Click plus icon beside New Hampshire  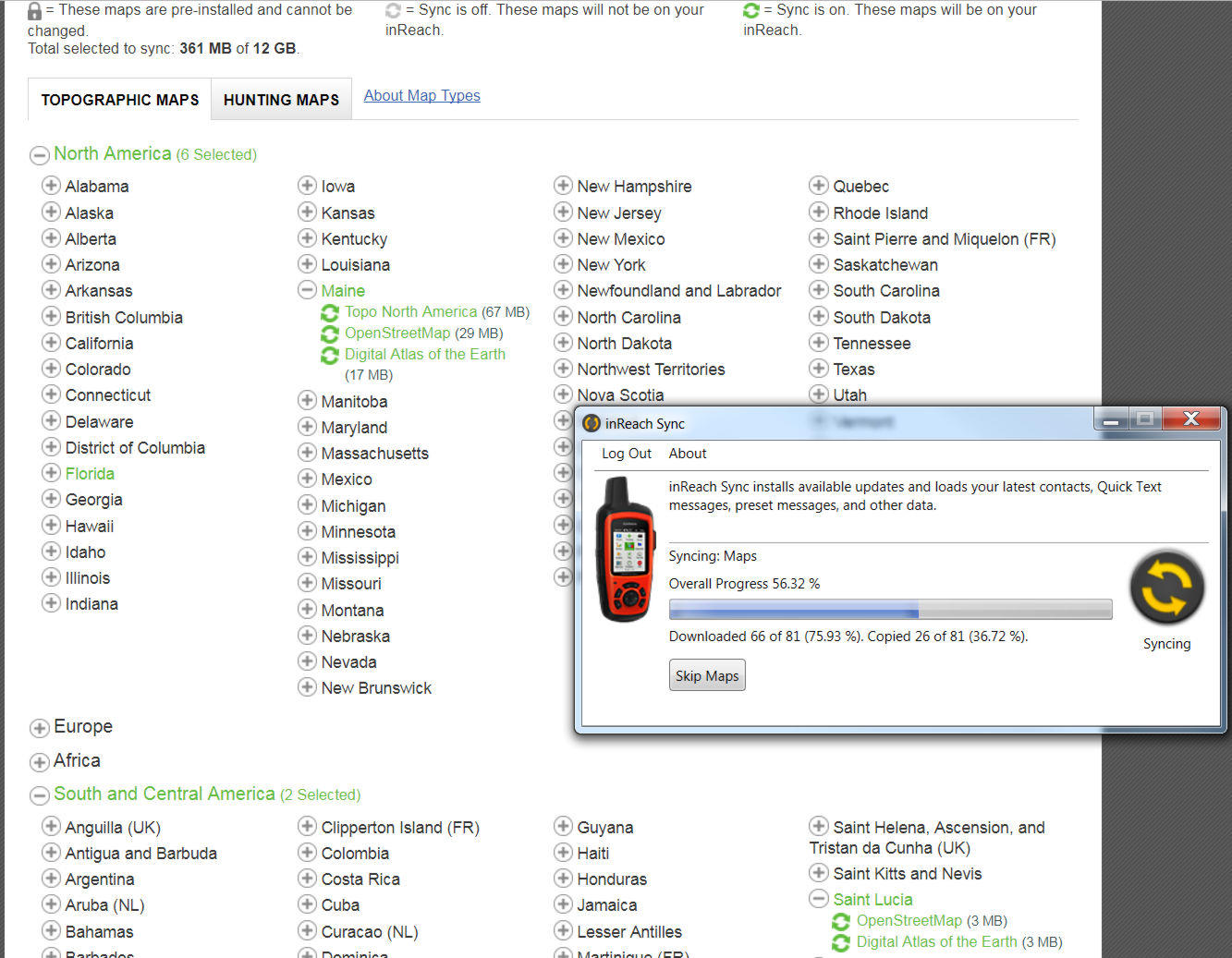(563, 185)
